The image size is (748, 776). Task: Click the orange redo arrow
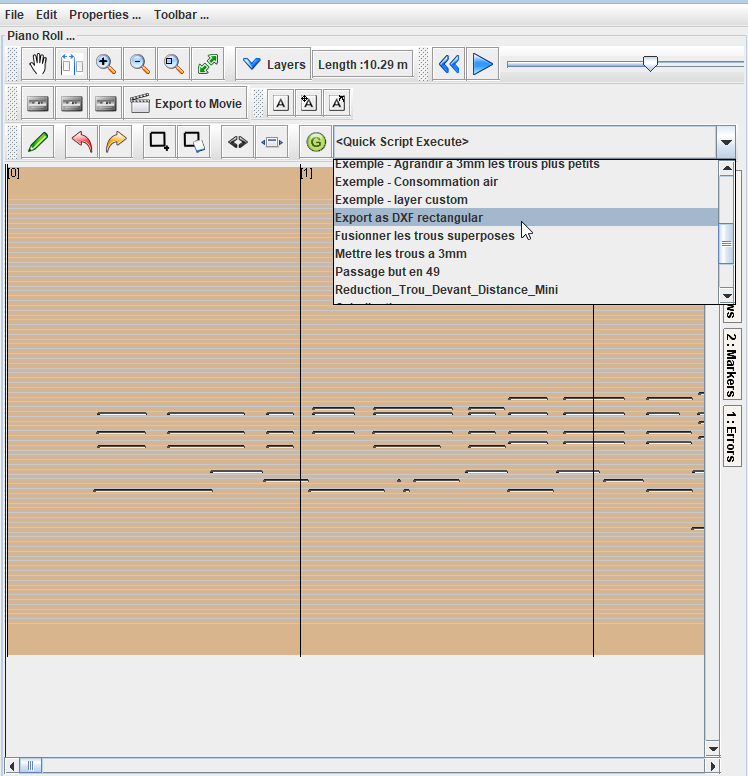coord(116,142)
